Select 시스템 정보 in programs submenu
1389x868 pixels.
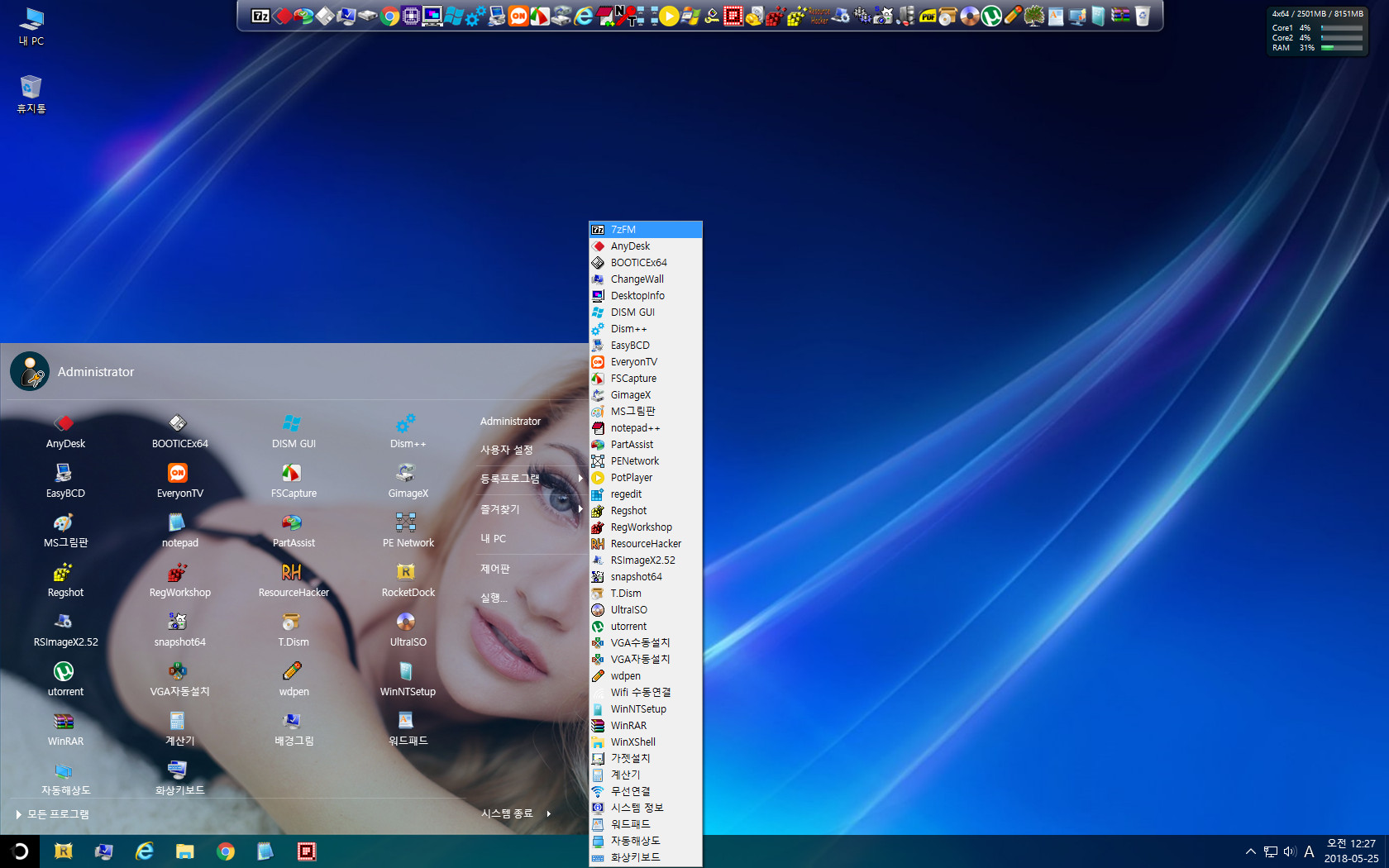coord(646,808)
